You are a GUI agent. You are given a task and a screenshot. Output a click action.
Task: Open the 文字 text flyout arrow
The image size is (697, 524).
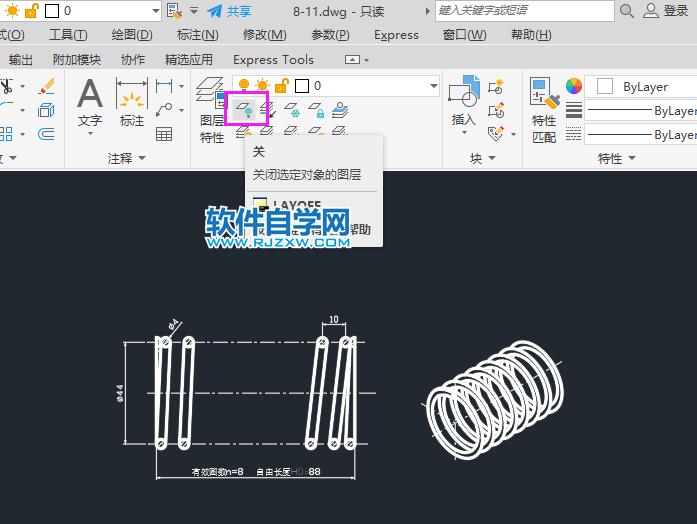(90, 133)
